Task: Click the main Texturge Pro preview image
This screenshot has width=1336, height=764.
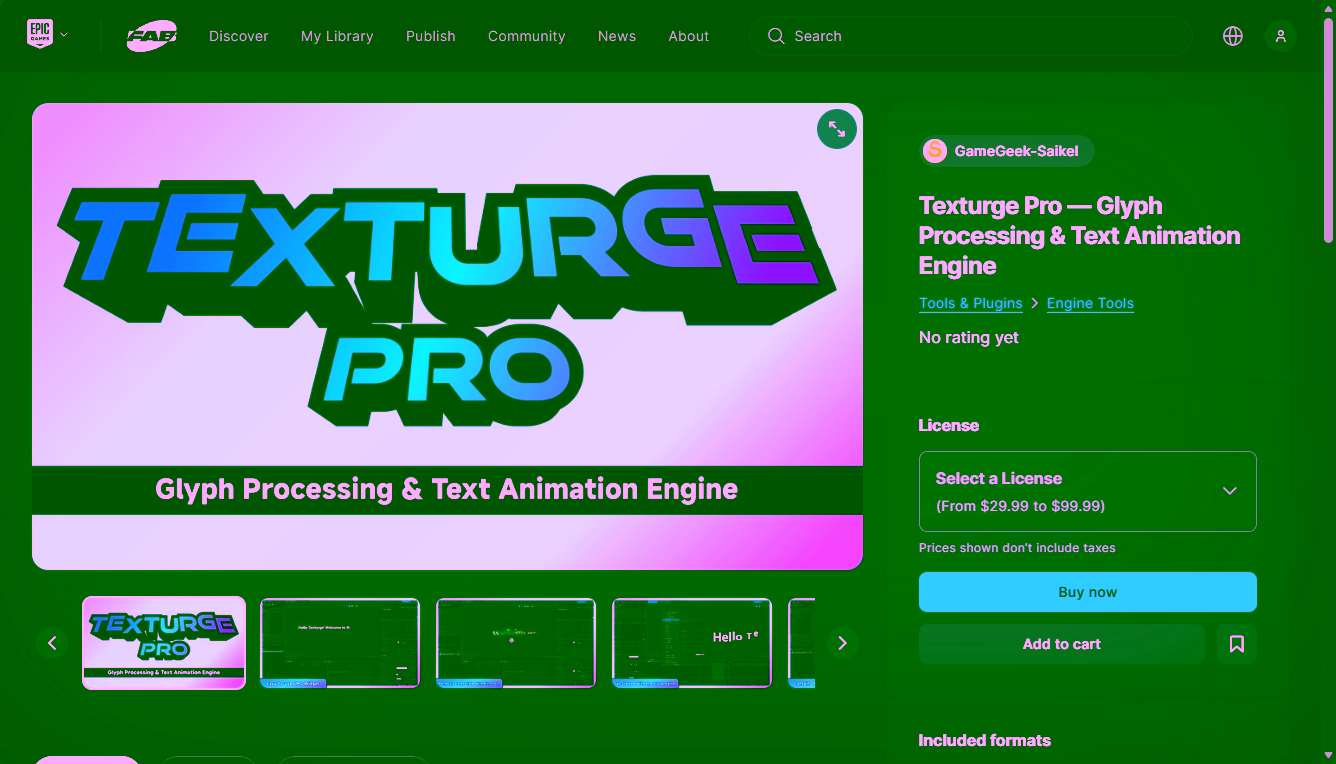Action: [447, 336]
